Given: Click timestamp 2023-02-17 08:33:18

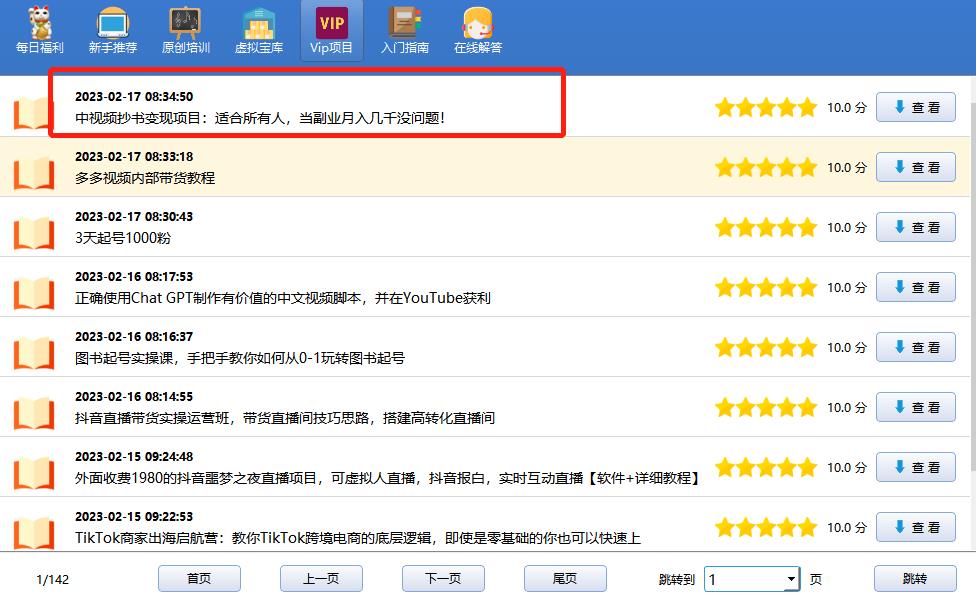Looking at the screenshot, I should click(134, 156).
